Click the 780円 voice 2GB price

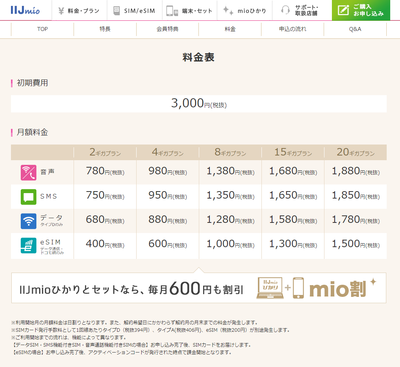tap(105, 171)
